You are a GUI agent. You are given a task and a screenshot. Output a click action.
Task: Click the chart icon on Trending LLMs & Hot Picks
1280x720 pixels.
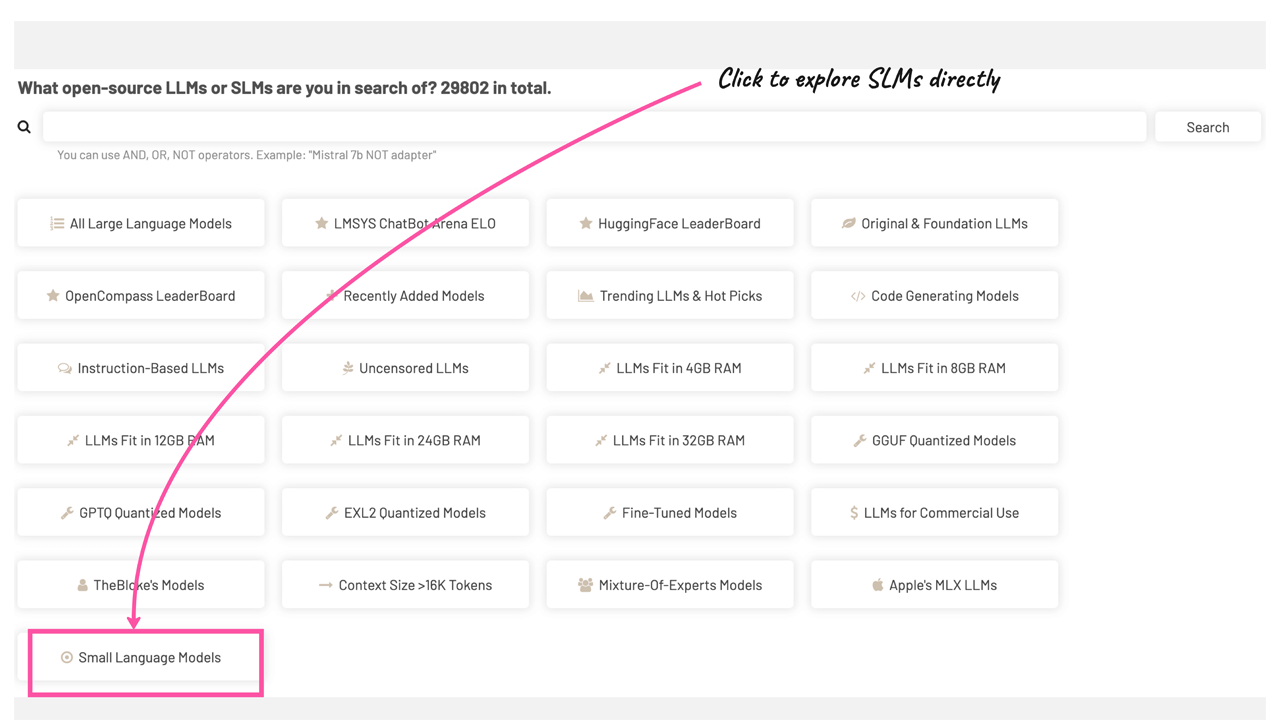pos(586,296)
